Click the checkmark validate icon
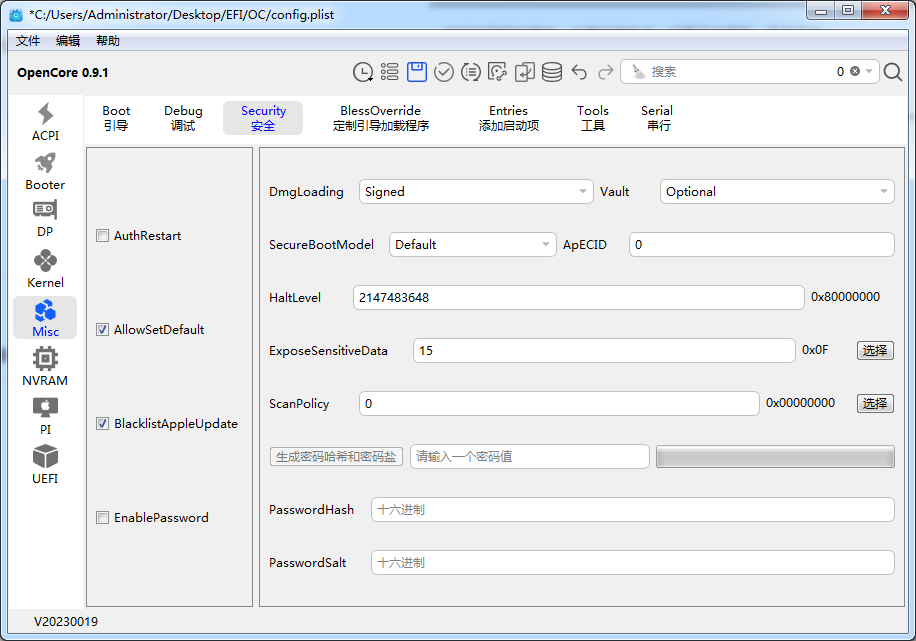The image size is (916, 641). [x=444, y=72]
